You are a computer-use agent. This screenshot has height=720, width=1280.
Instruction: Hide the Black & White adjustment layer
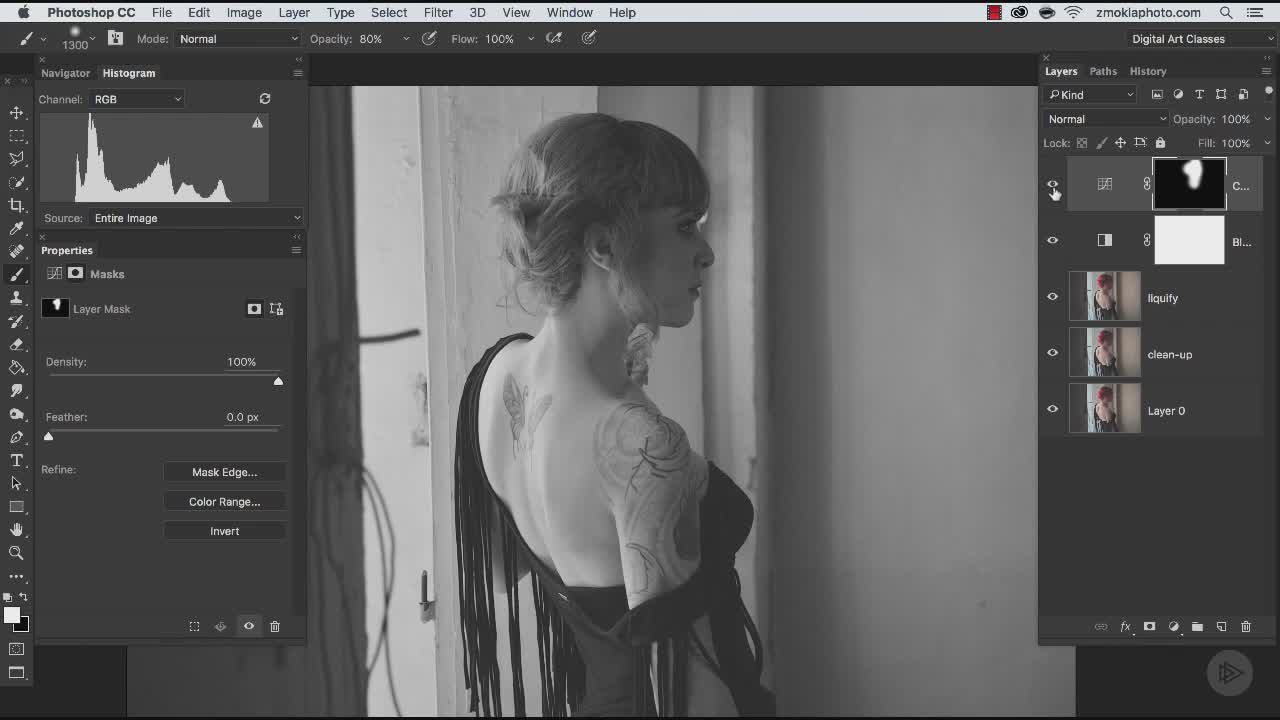(1052, 240)
